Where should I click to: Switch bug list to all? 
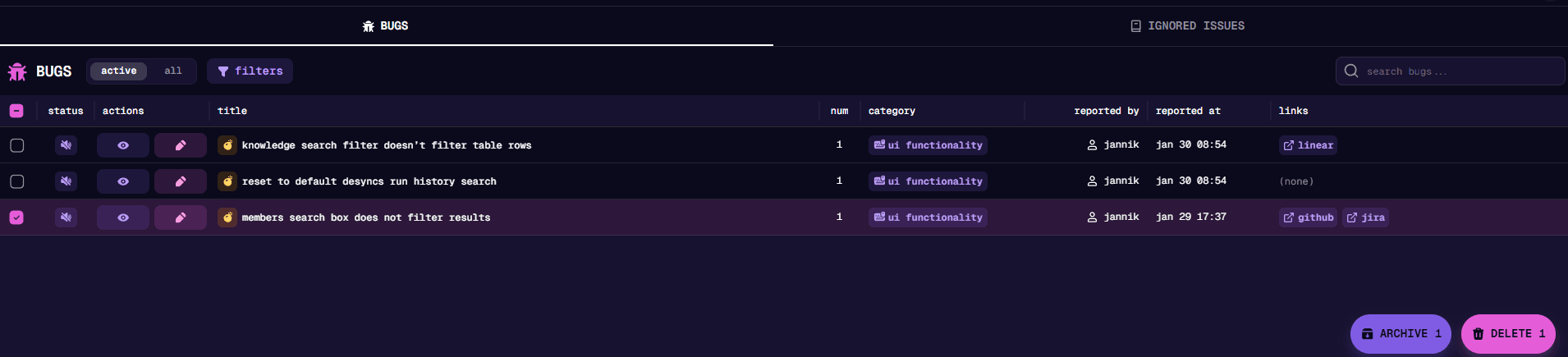click(172, 71)
